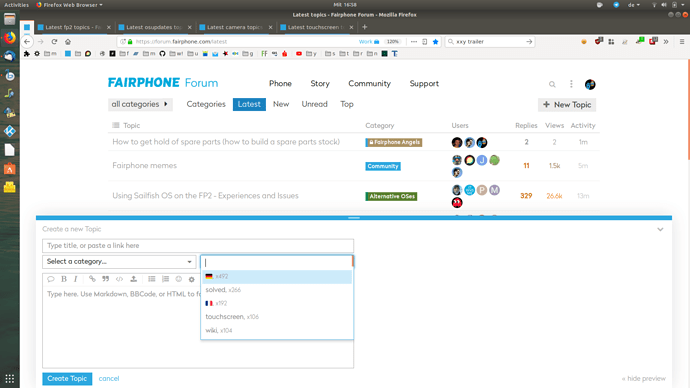Show Unread topics
Screen dimensions: 690x388
[x=314, y=104]
